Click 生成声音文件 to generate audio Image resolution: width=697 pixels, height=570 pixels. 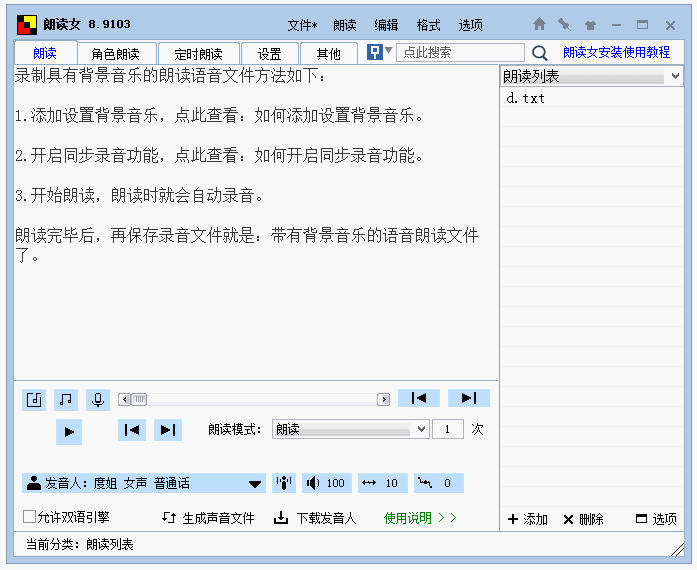[208, 518]
